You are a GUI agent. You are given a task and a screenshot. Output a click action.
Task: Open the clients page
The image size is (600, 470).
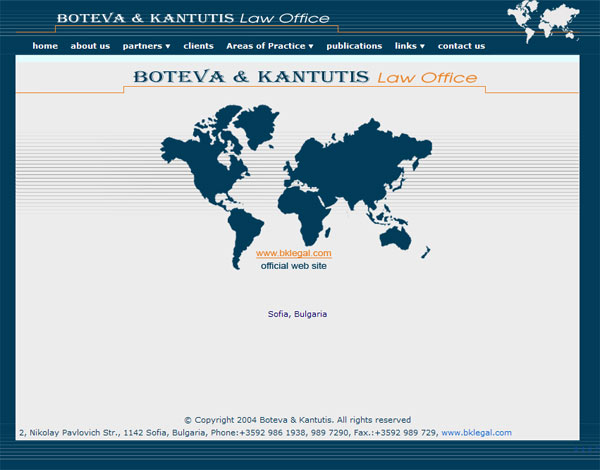(x=198, y=46)
